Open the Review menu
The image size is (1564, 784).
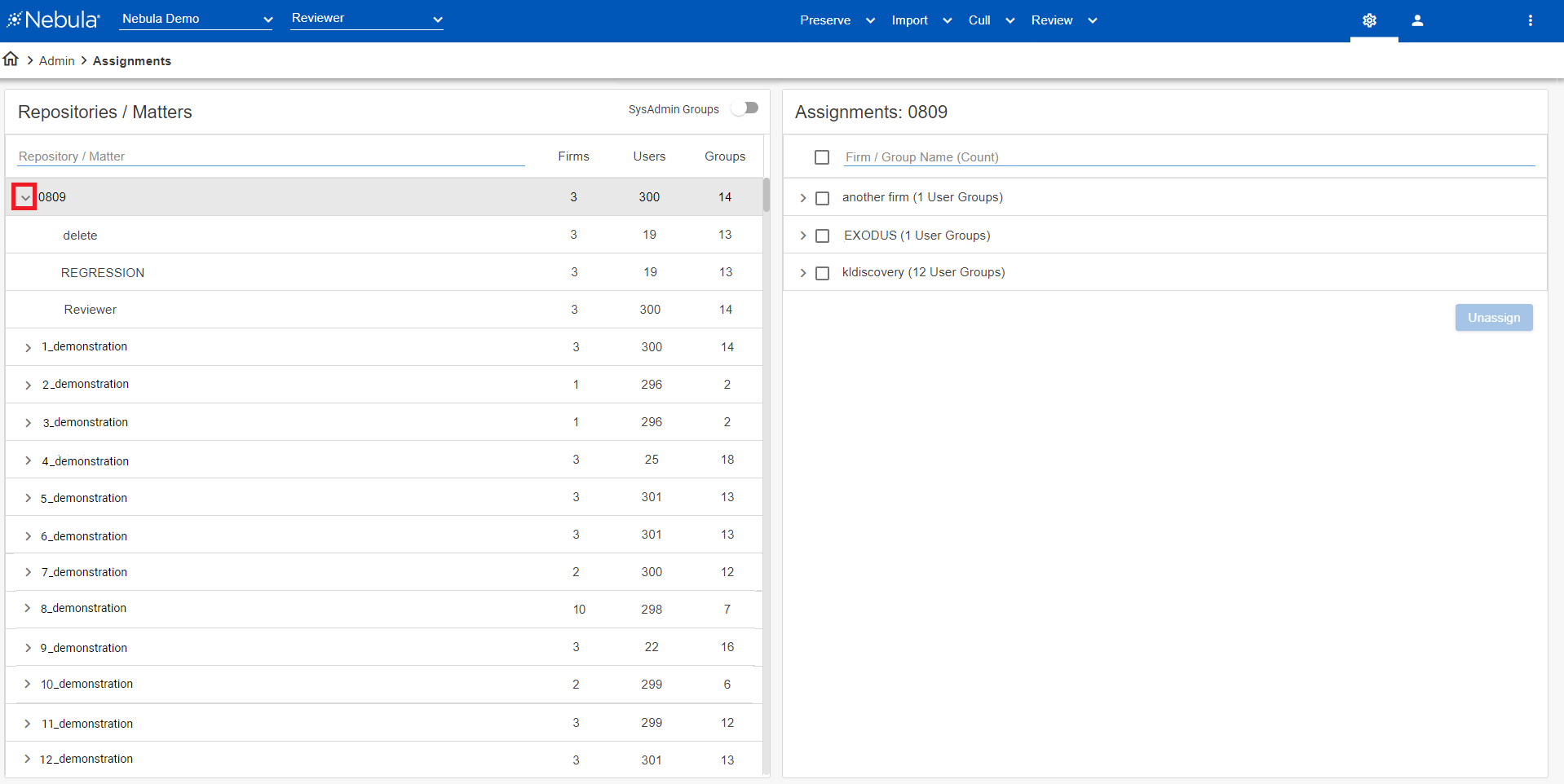[x=1051, y=20]
